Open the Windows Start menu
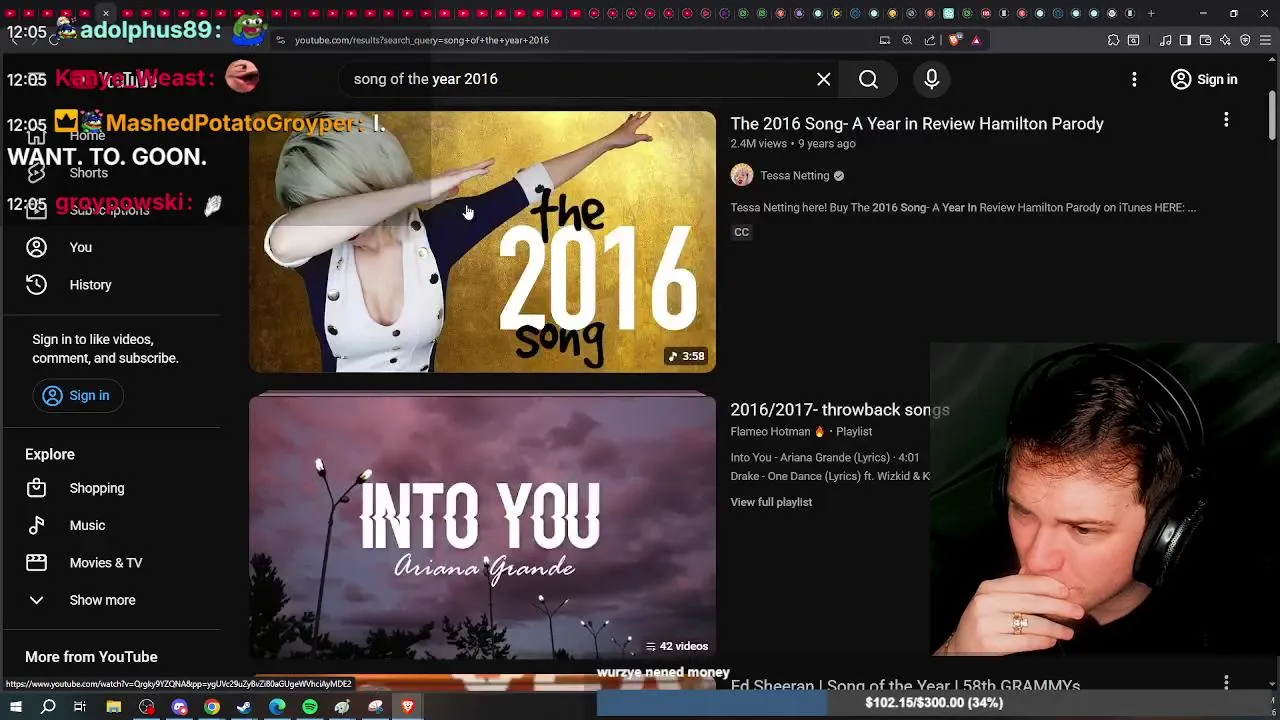 16,707
